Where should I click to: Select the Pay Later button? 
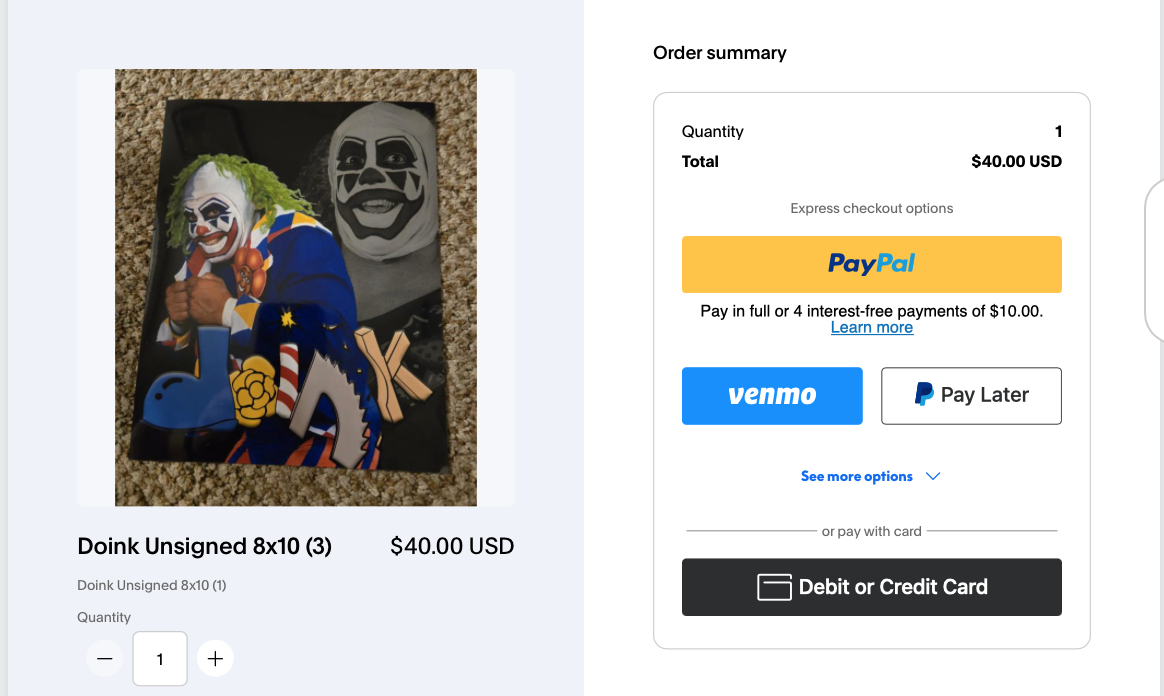point(971,395)
